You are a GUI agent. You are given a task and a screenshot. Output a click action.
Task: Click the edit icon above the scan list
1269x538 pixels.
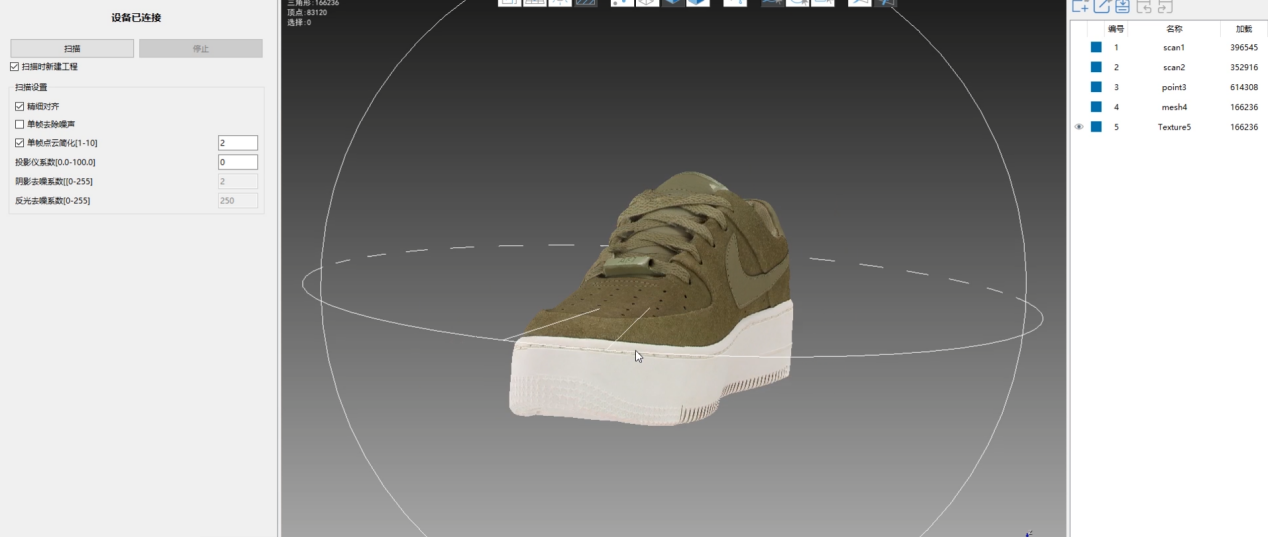pos(1102,6)
